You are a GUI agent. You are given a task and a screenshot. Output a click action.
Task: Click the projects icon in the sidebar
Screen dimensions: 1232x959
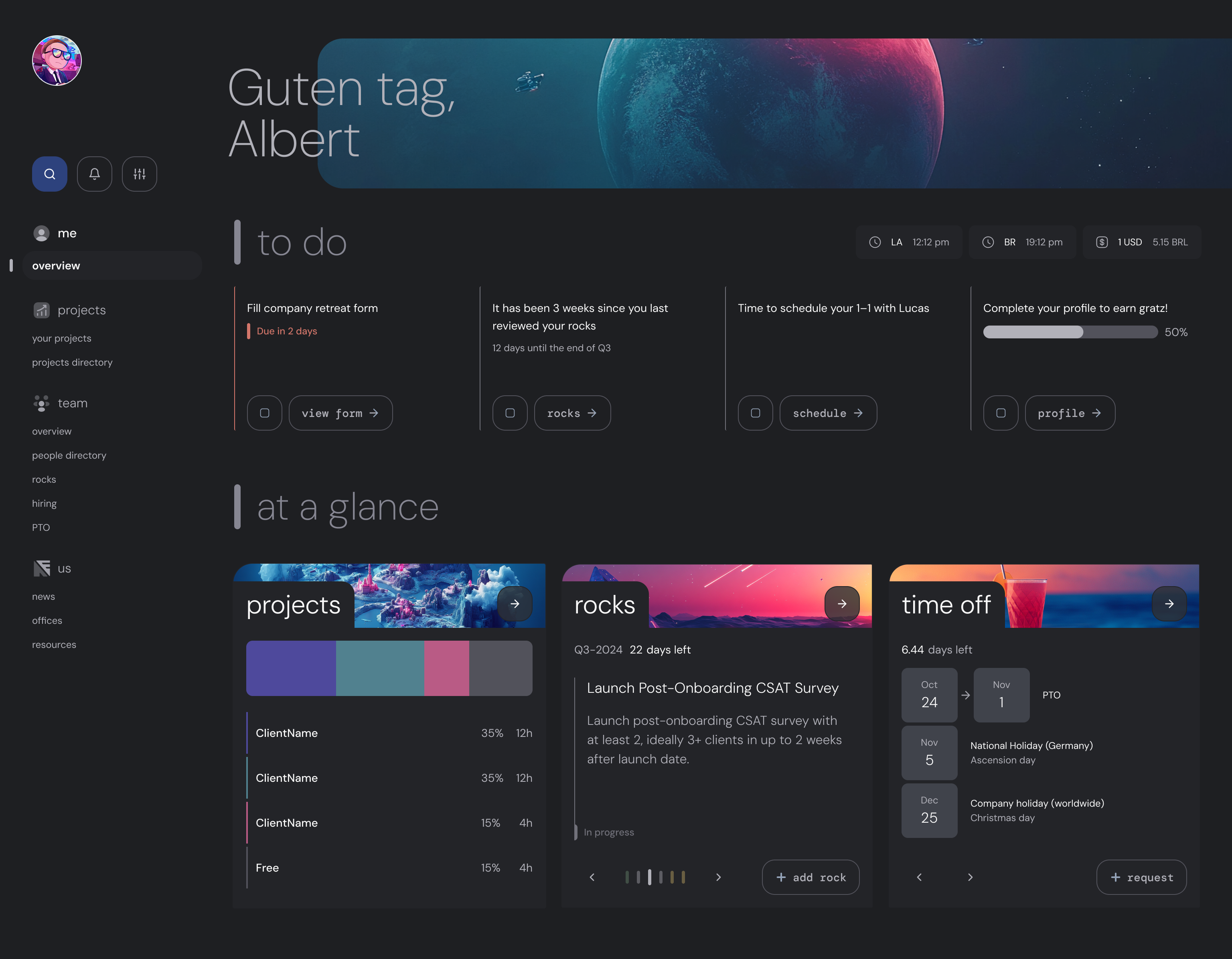pyautogui.click(x=41, y=310)
